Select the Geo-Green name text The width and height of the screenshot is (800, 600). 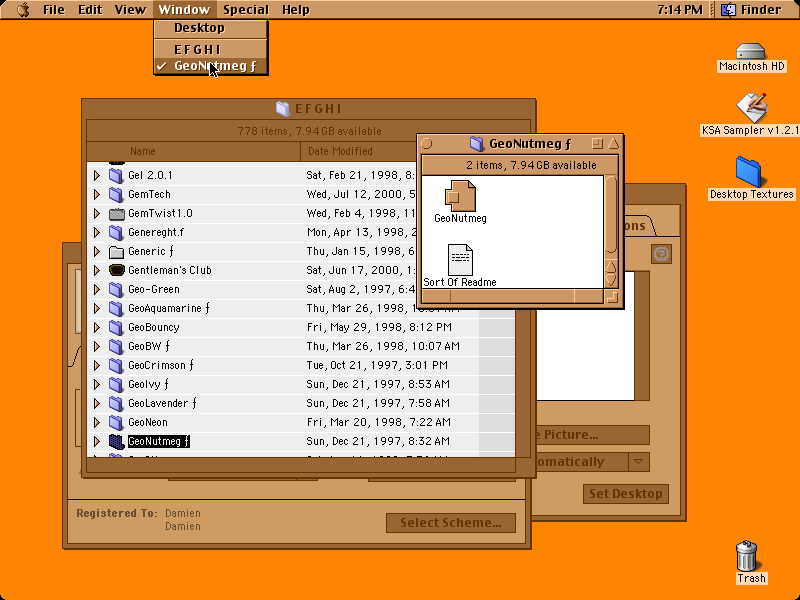coord(154,290)
